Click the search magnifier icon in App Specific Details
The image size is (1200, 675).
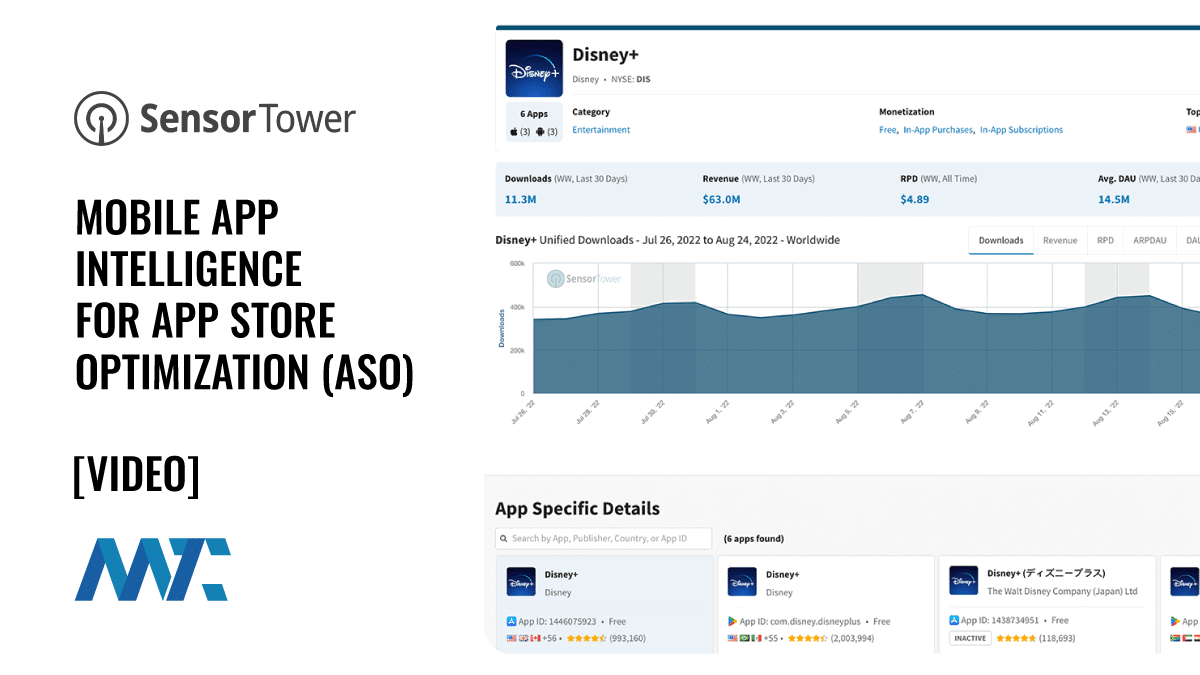click(504, 538)
